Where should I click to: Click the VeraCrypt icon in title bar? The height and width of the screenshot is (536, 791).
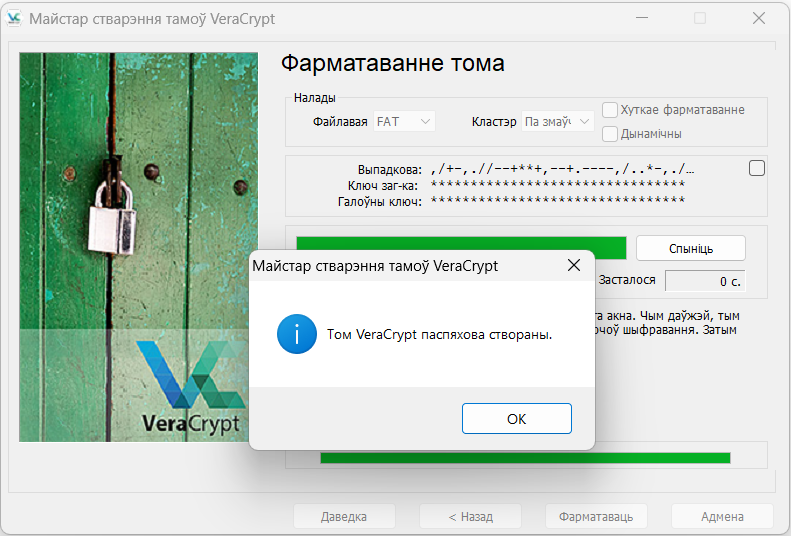[x=14, y=18]
